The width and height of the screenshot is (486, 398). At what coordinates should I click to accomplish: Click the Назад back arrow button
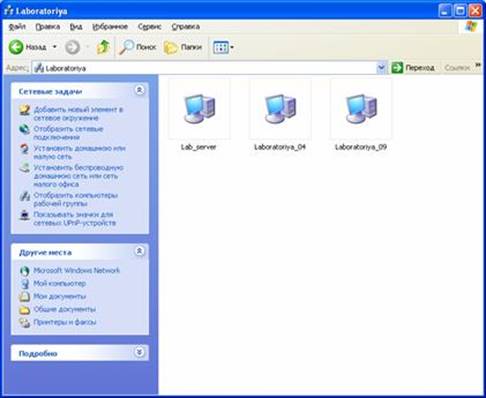(27, 47)
